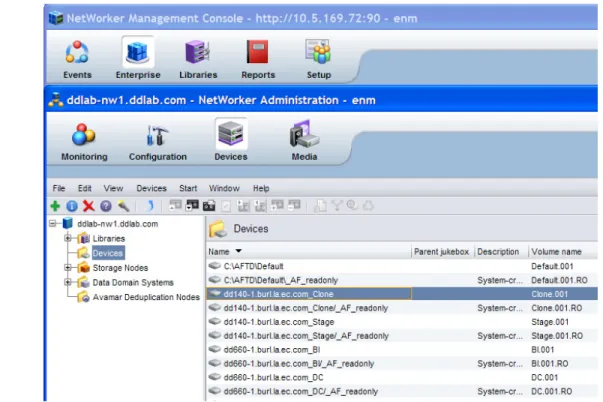This screenshot has height=402, width=603.
Task: Select Storage Nodes in the tree
Action: (x=120, y=268)
